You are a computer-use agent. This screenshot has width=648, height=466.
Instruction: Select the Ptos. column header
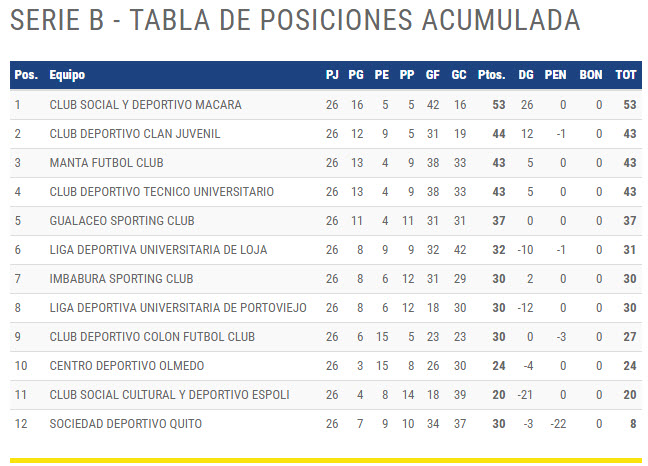[492, 75]
